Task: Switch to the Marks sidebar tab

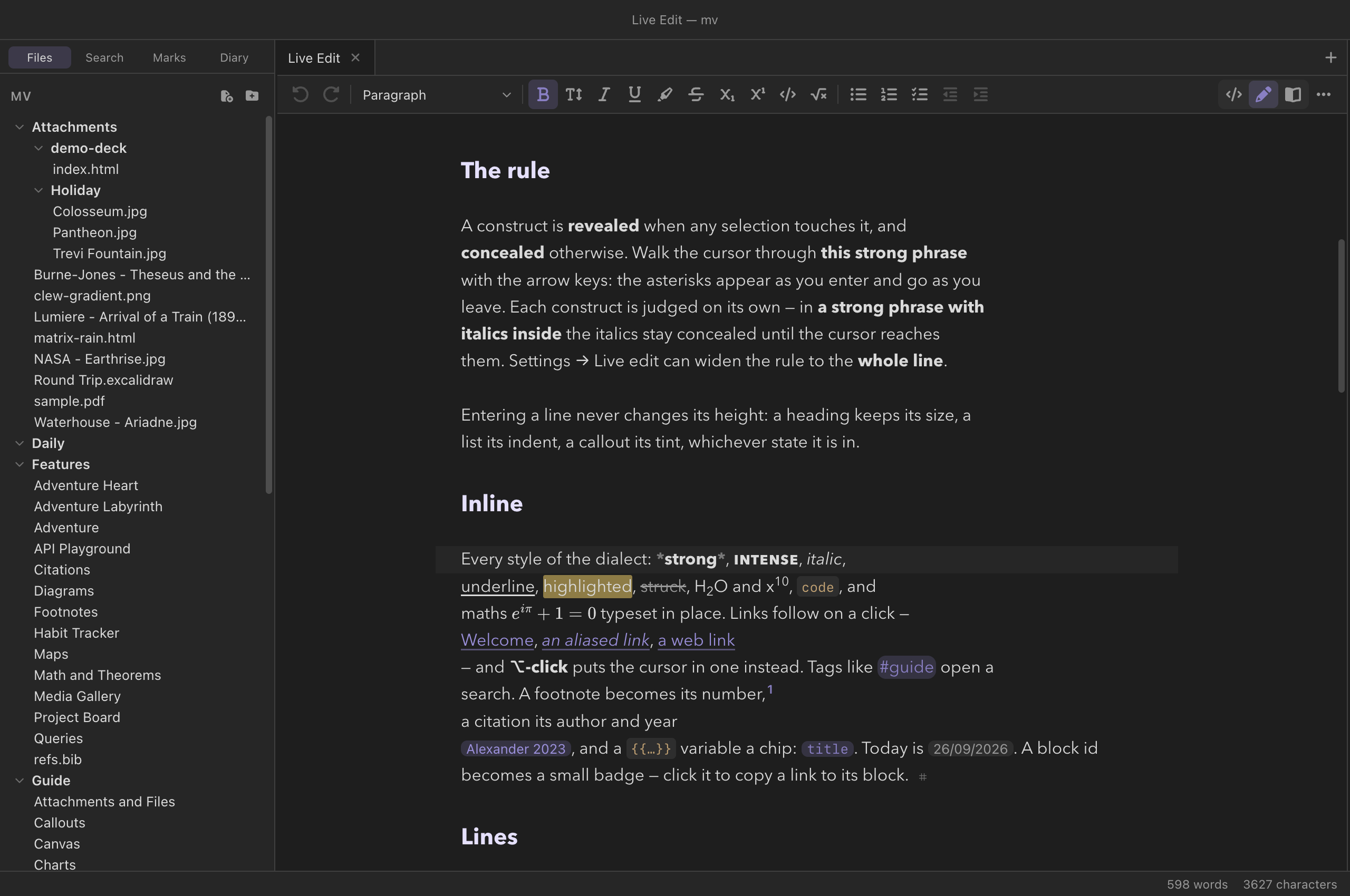Action: (x=169, y=58)
